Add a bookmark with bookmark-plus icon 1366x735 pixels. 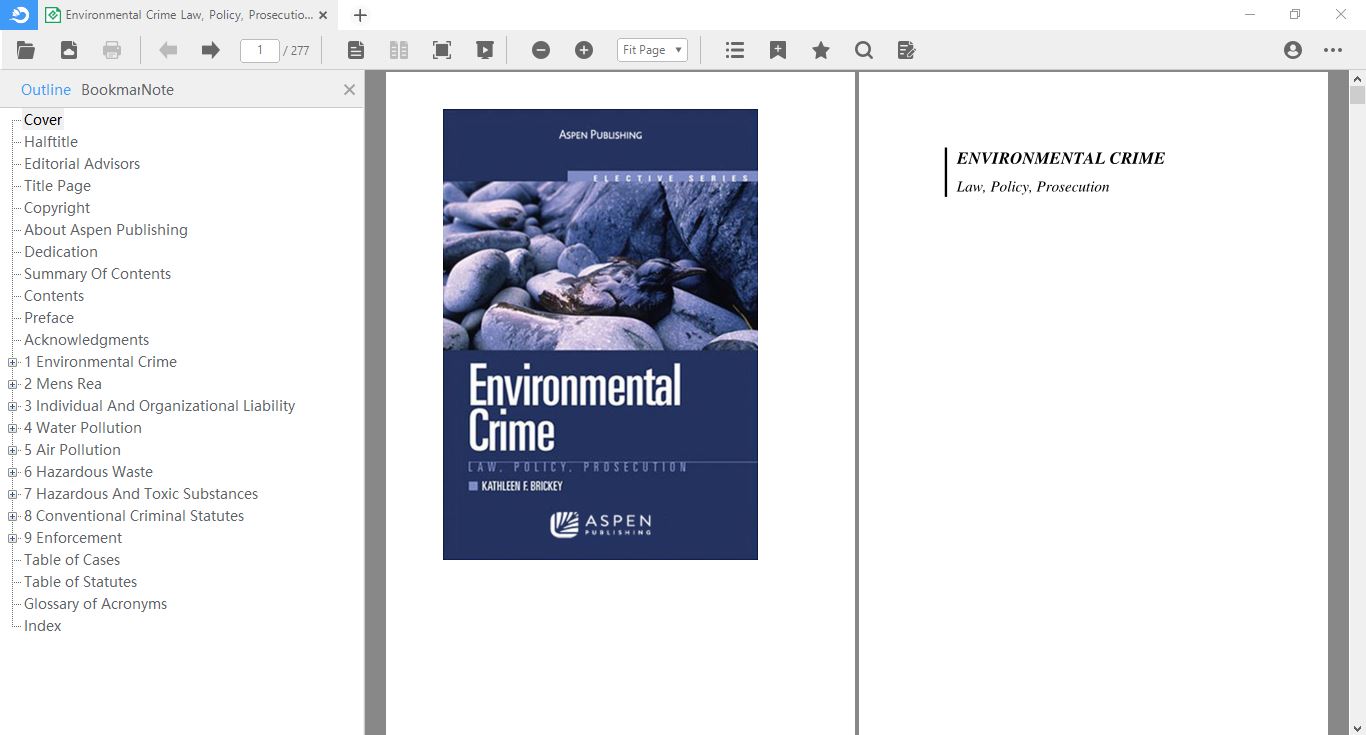click(x=778, y=50)
